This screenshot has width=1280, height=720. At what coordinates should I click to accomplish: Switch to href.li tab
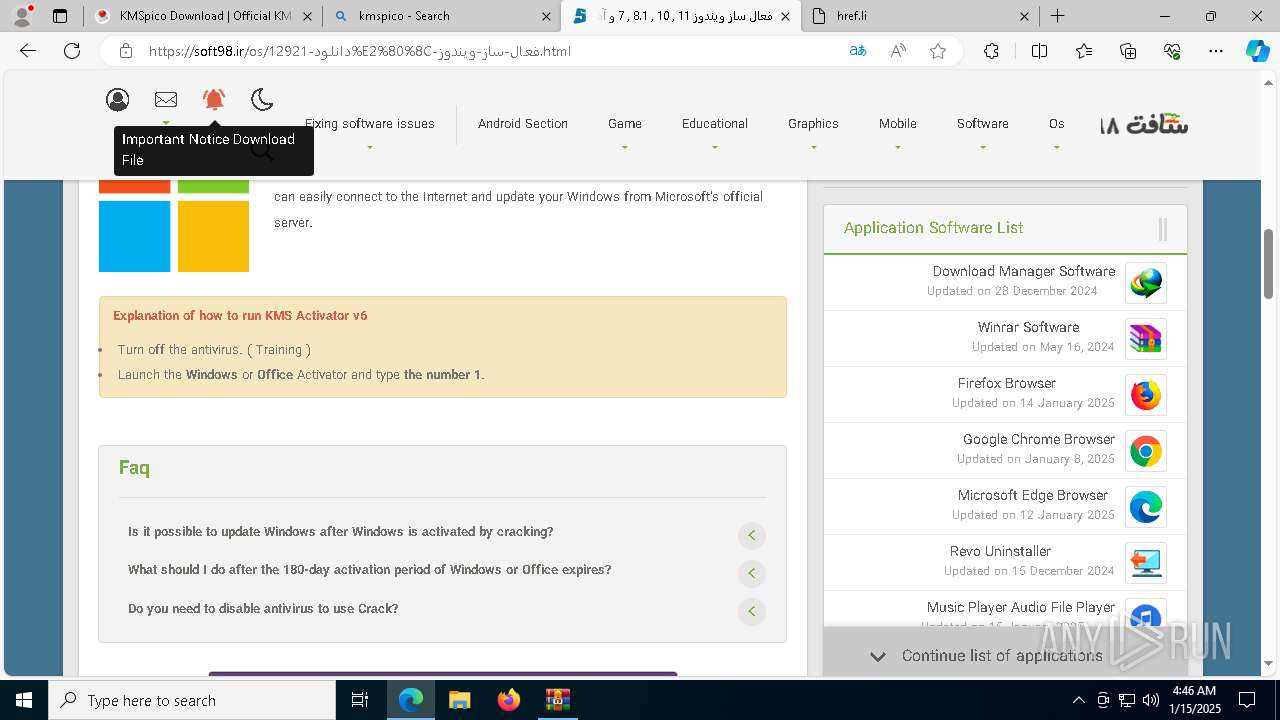920,16
